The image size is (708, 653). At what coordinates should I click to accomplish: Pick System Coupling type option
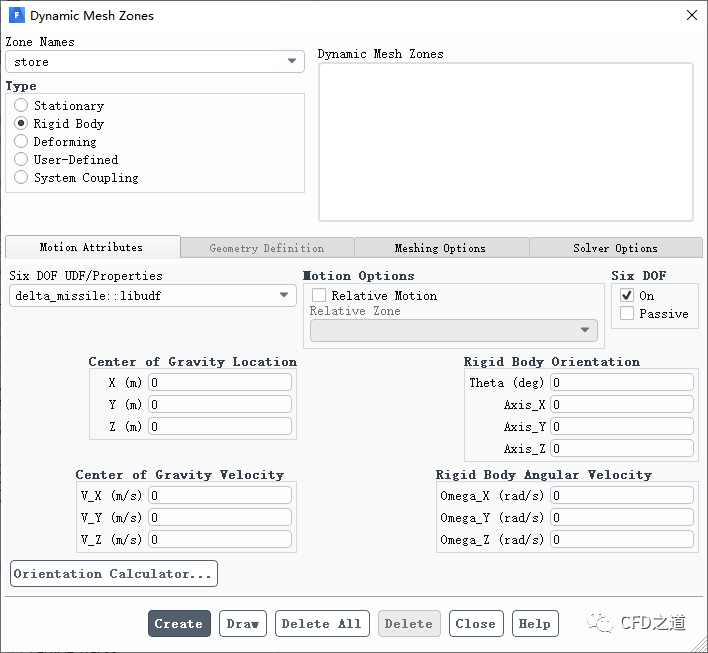(x=21, y=178)
